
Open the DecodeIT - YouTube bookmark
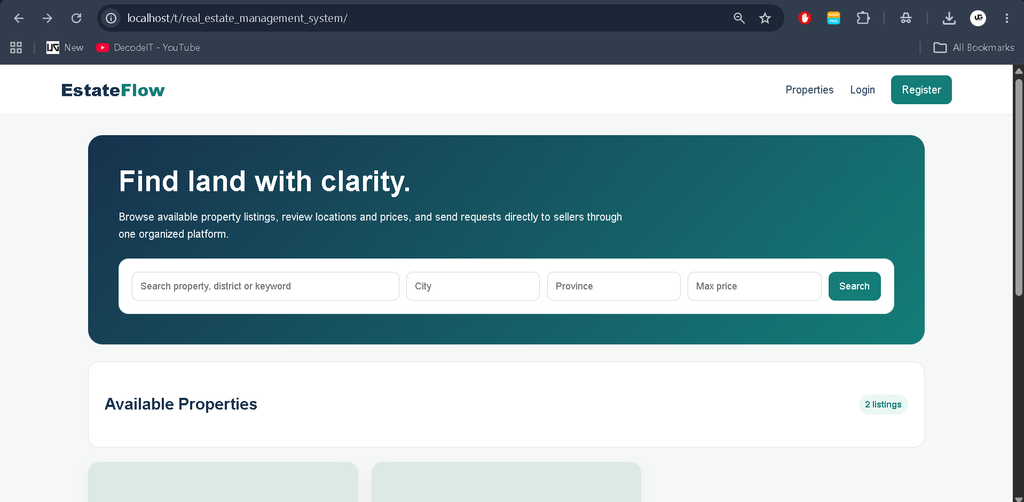(148, 47)
